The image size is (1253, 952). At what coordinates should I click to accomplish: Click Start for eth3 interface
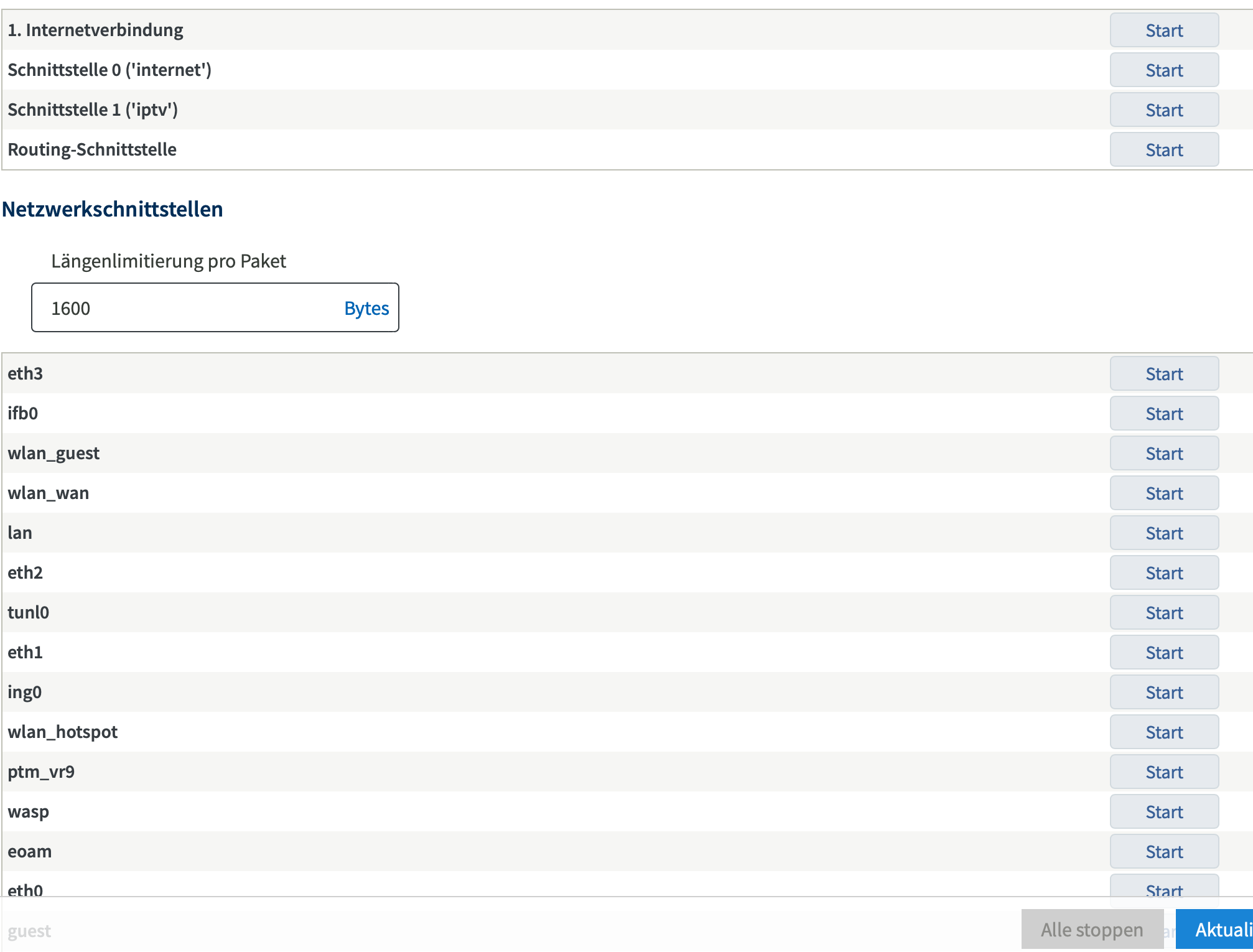[1163, 373]
